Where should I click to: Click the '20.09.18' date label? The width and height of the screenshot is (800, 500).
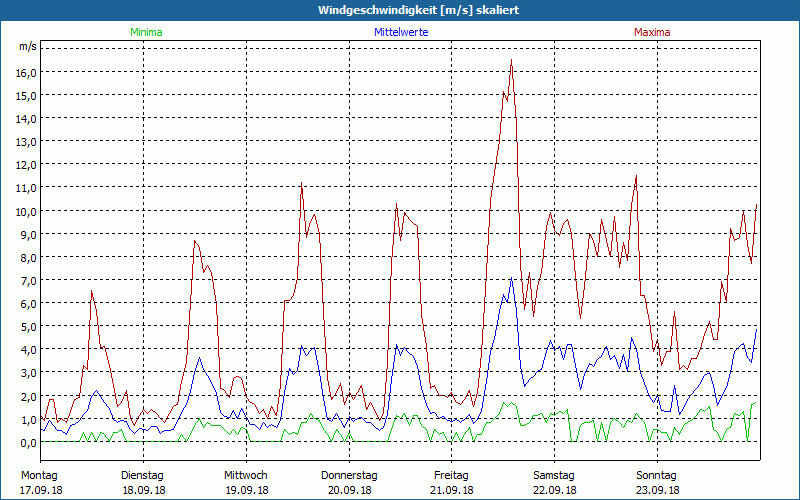pos(349,490)
